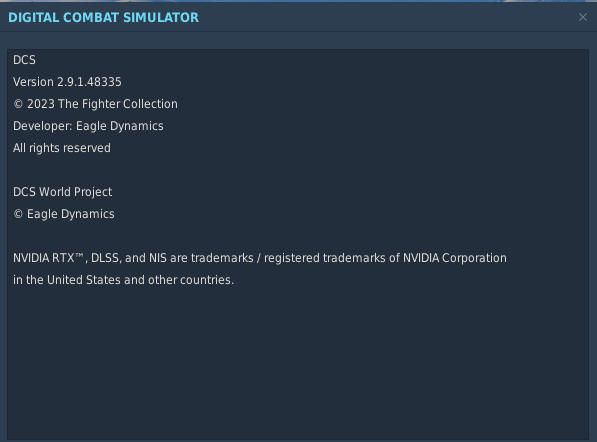Click the Developer: label
The height and width of the screenshot is (442, 597).
(43, 126)
